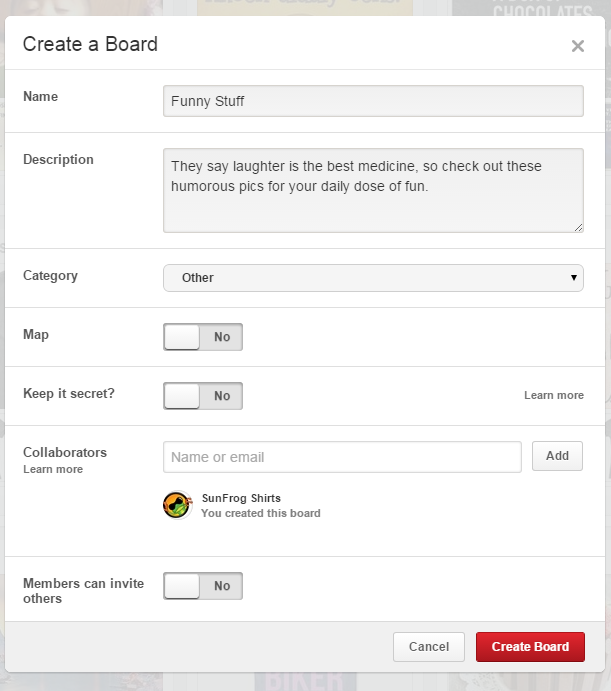The width and height of the screenshot is (611, 691).
Task: Enable the Keep it secret switch
Action: [x=203, y=396]
